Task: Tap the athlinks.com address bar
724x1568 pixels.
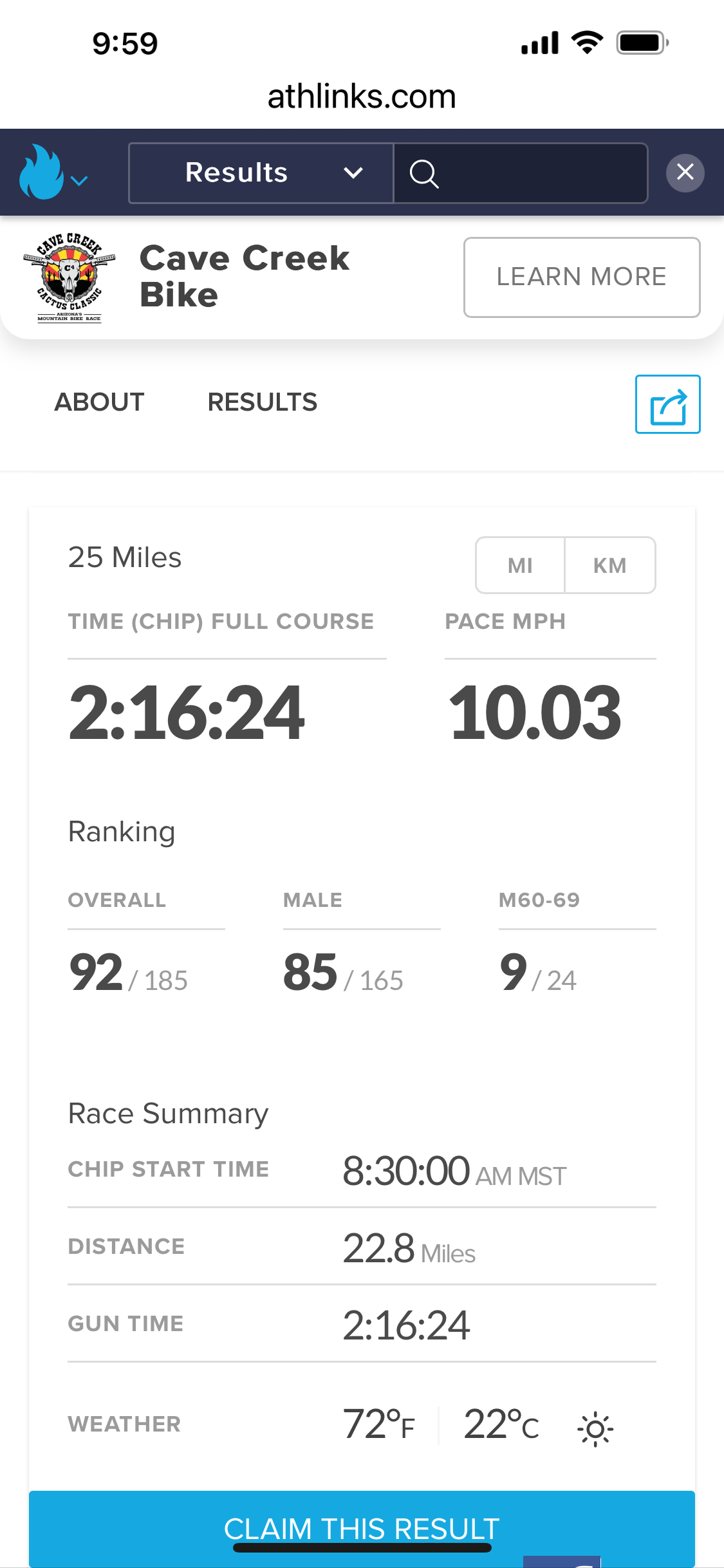Action: point(362,97)
